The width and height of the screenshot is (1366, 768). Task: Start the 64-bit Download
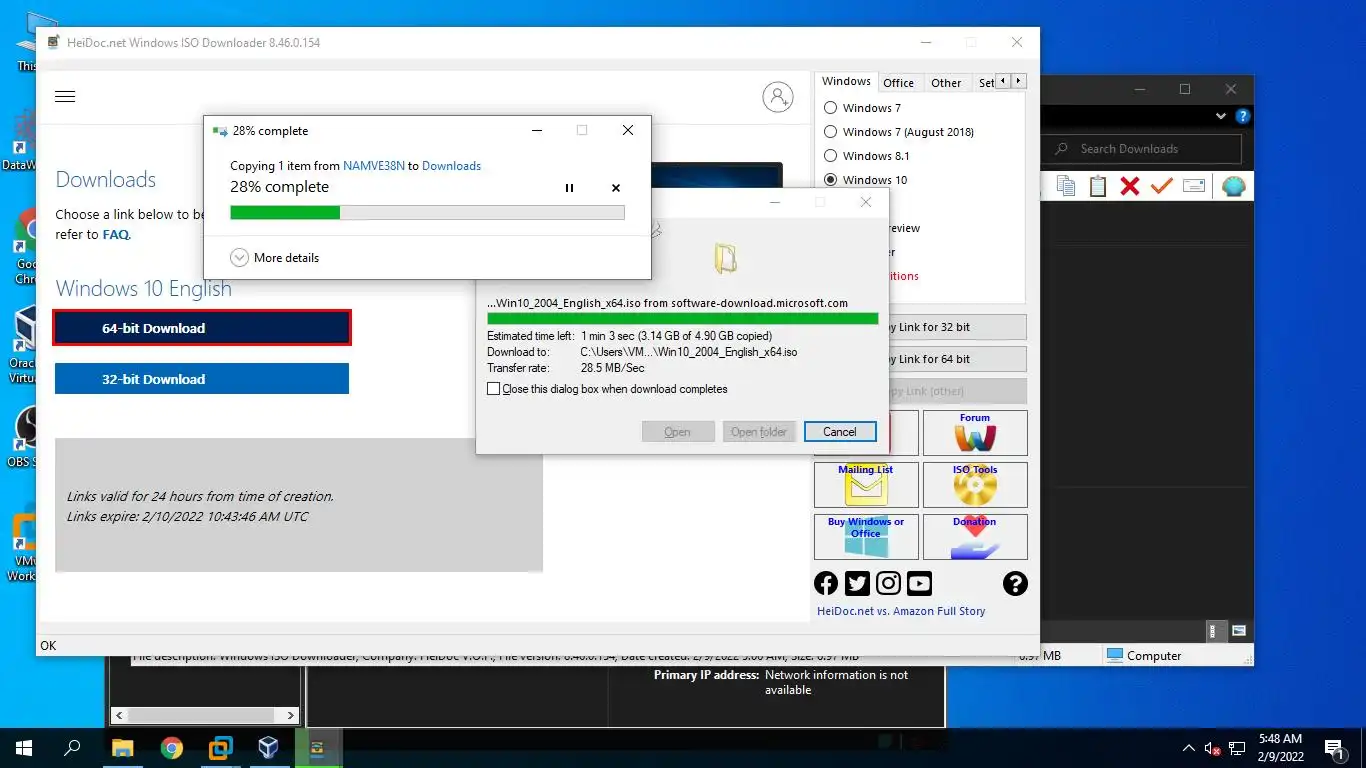point(202,328)
